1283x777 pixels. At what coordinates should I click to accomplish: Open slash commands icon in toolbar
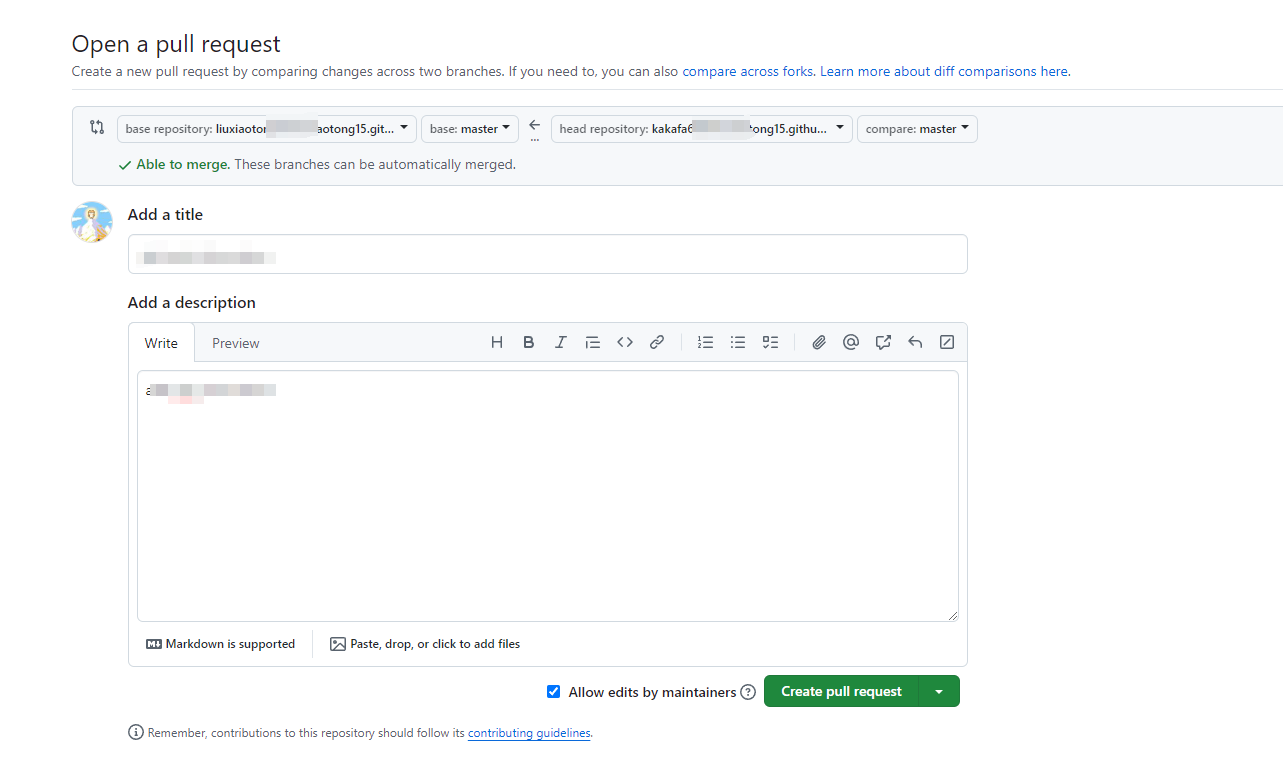pos(947,342)
